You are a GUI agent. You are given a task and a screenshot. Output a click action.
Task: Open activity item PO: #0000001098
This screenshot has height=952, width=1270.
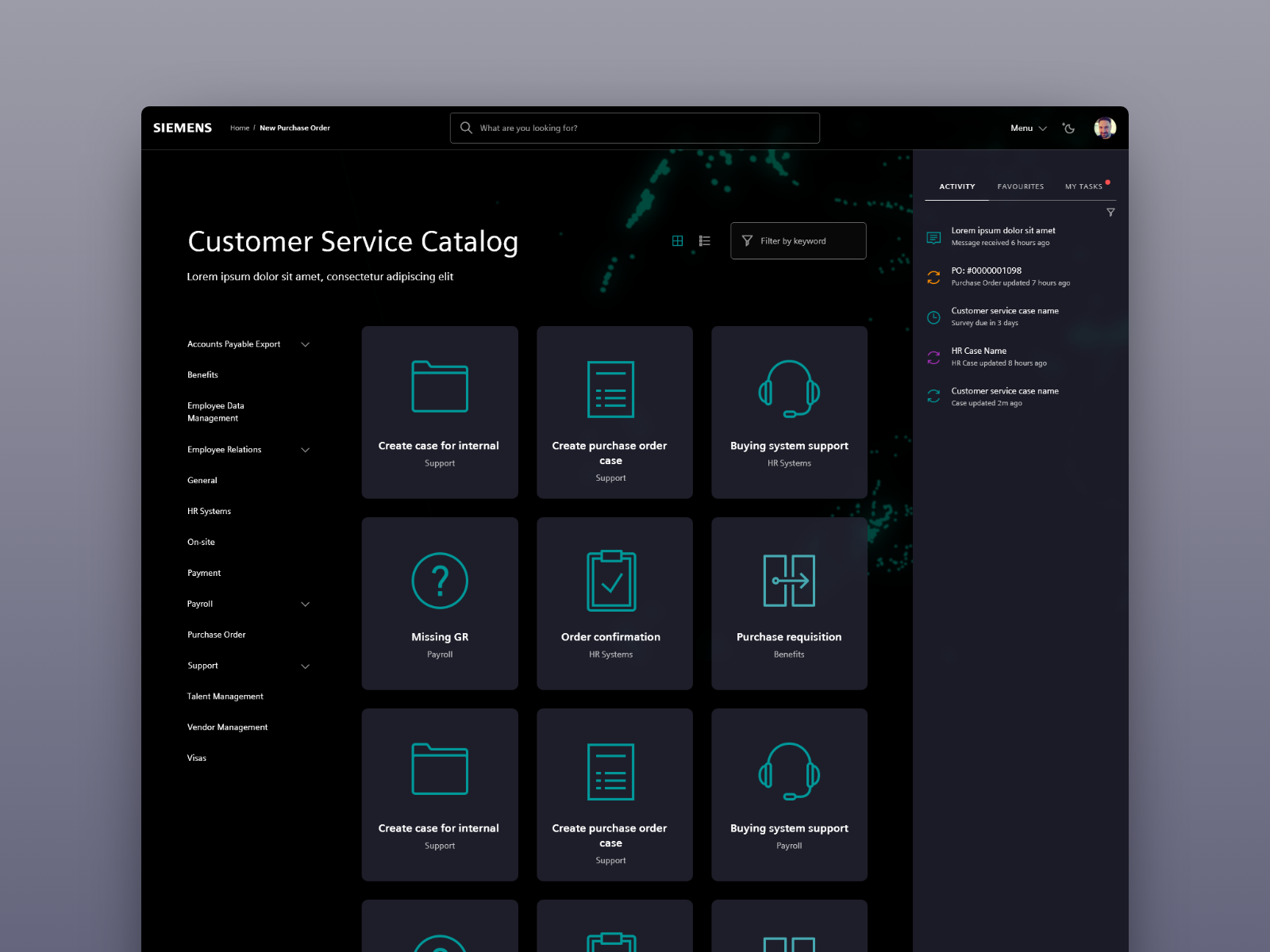pos(986,271)
